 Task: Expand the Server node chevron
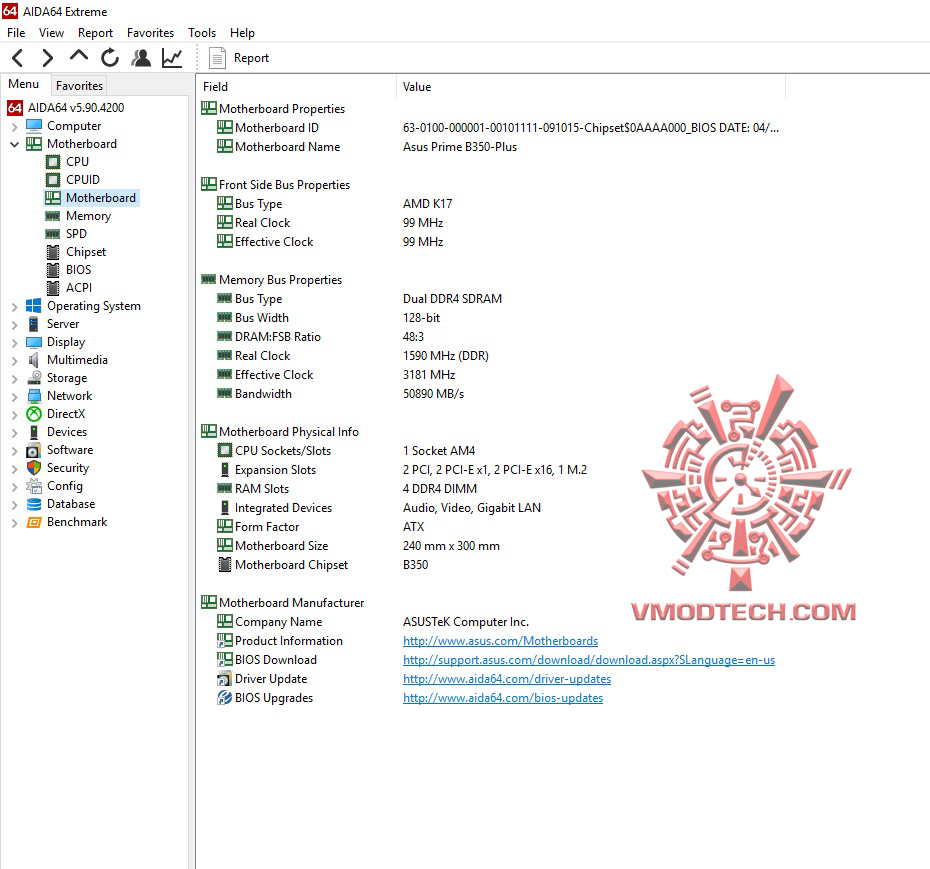click(x=15, y=324)
